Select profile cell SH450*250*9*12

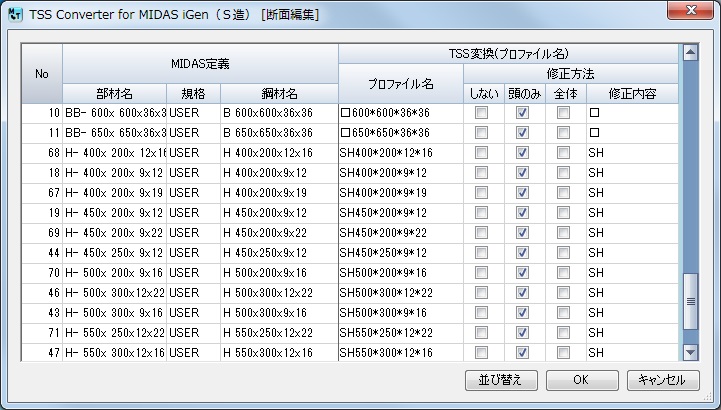coord(401,253)
